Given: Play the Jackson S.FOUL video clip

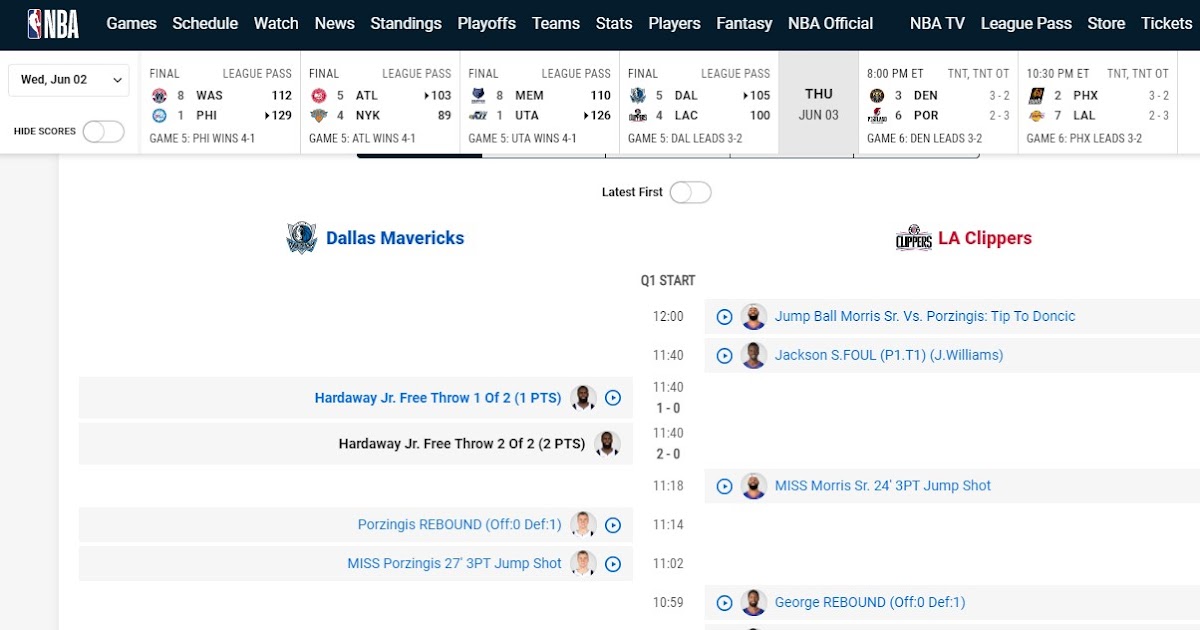Looking at the screenshot, I should point(724,355).
